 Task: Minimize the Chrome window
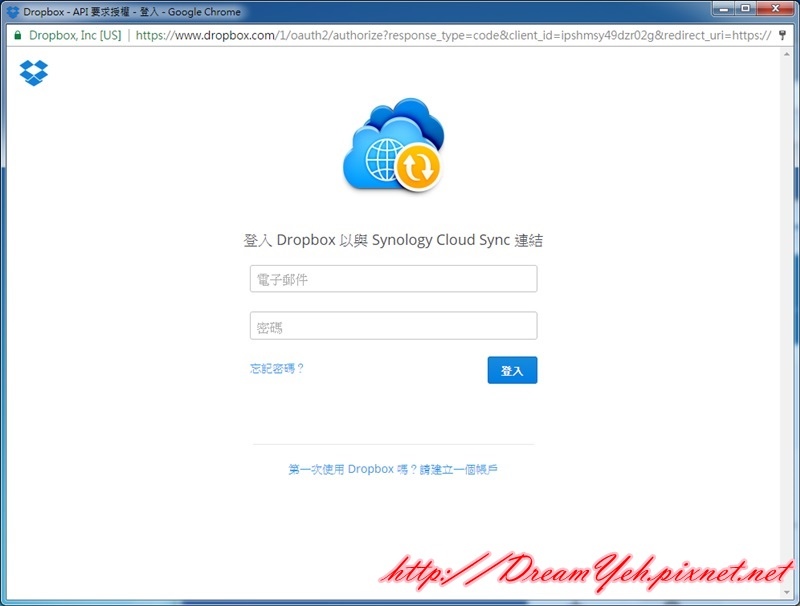(723, 9)
